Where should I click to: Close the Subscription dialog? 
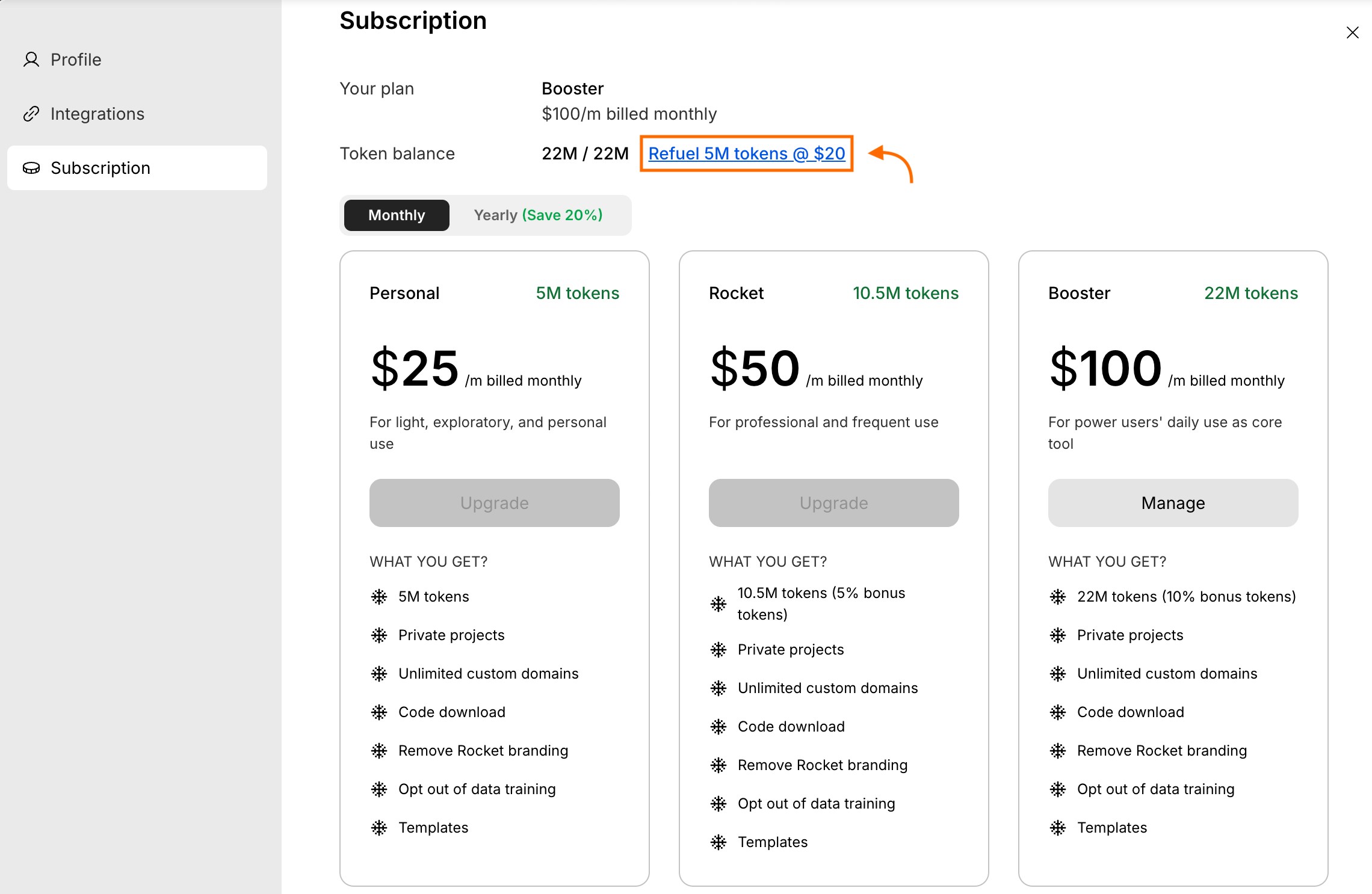[1353, 32]
